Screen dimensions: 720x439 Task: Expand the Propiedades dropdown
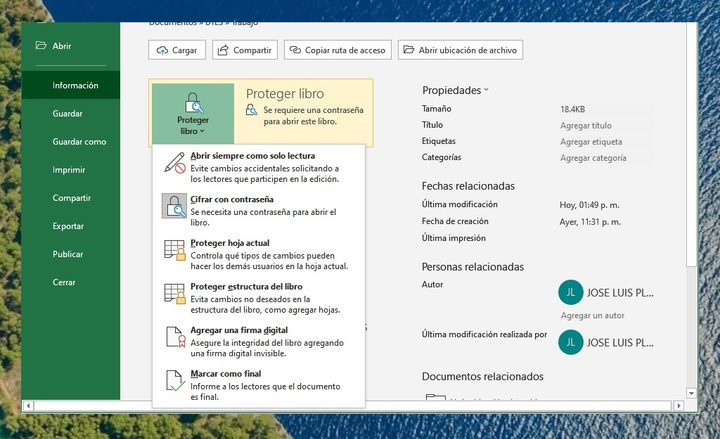point(455,90)
